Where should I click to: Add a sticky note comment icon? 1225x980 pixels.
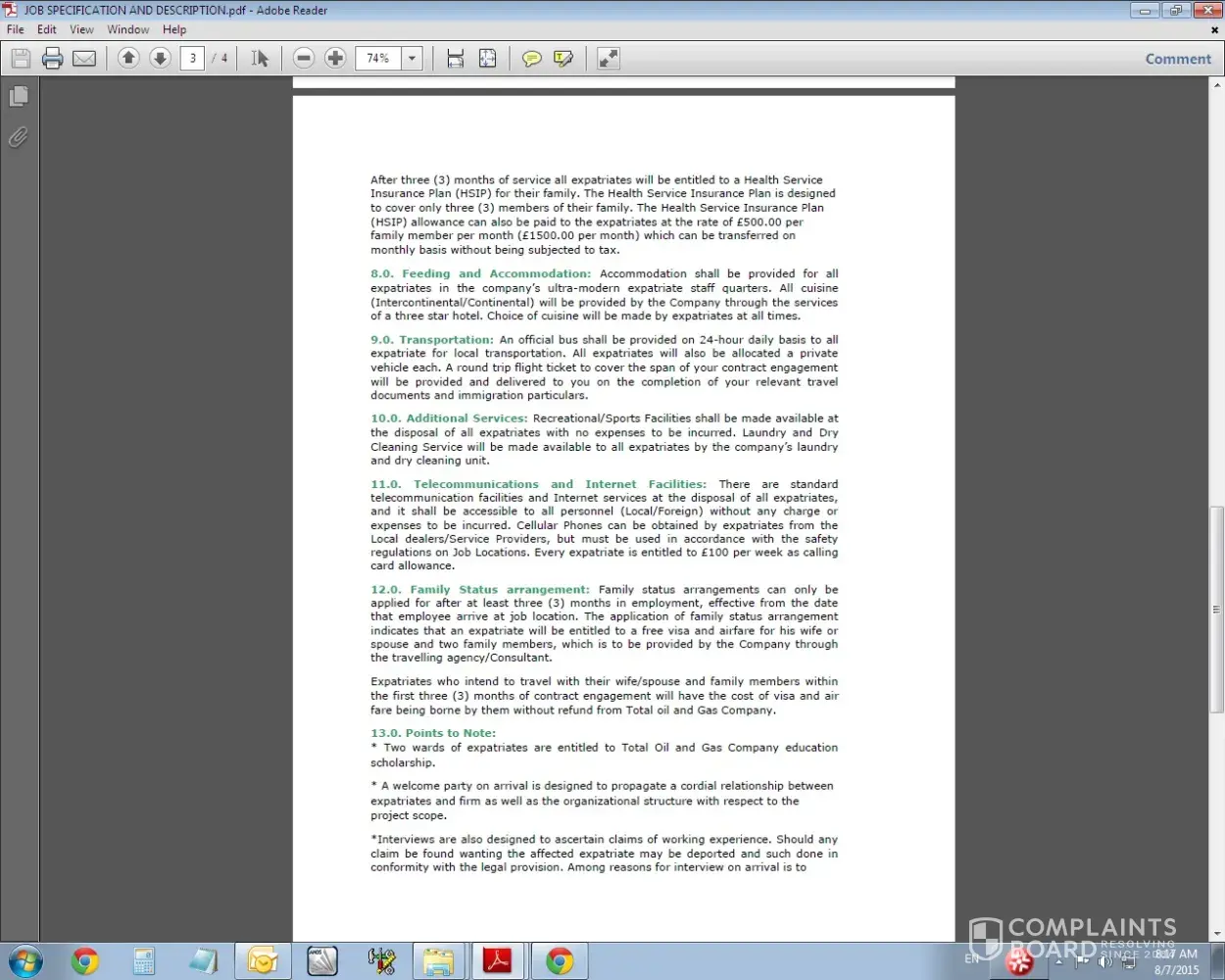(532, 59)
